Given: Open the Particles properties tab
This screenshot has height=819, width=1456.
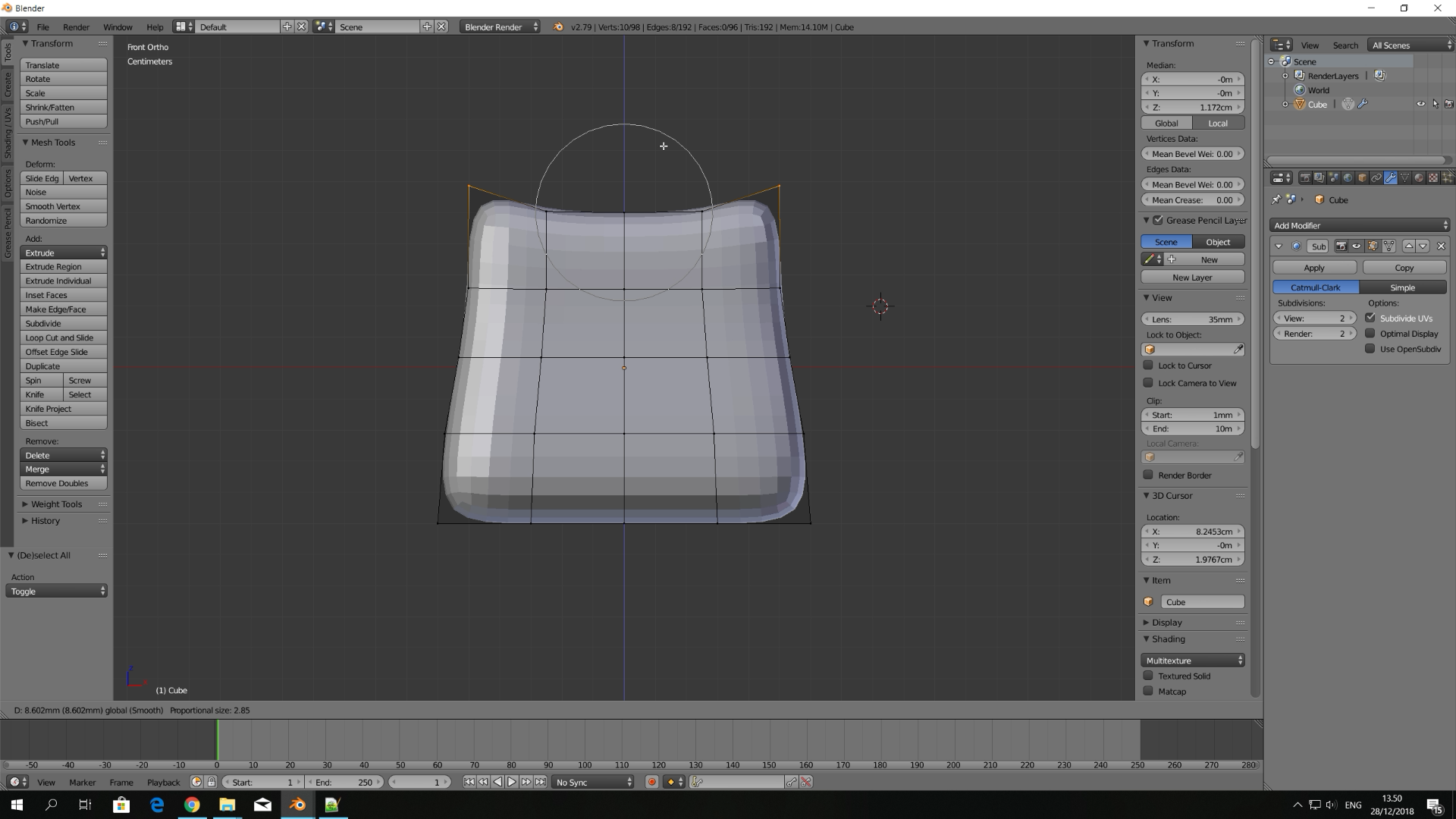Looking at the screenshot, I should coord(1448,177).
